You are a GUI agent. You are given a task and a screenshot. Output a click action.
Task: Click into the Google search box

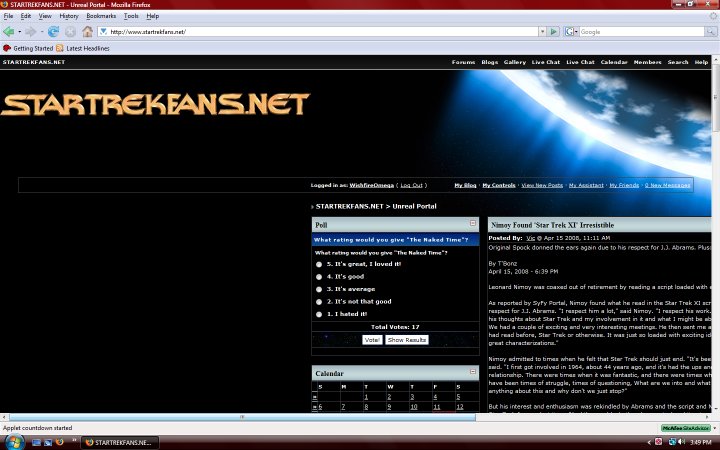(641, 32)
